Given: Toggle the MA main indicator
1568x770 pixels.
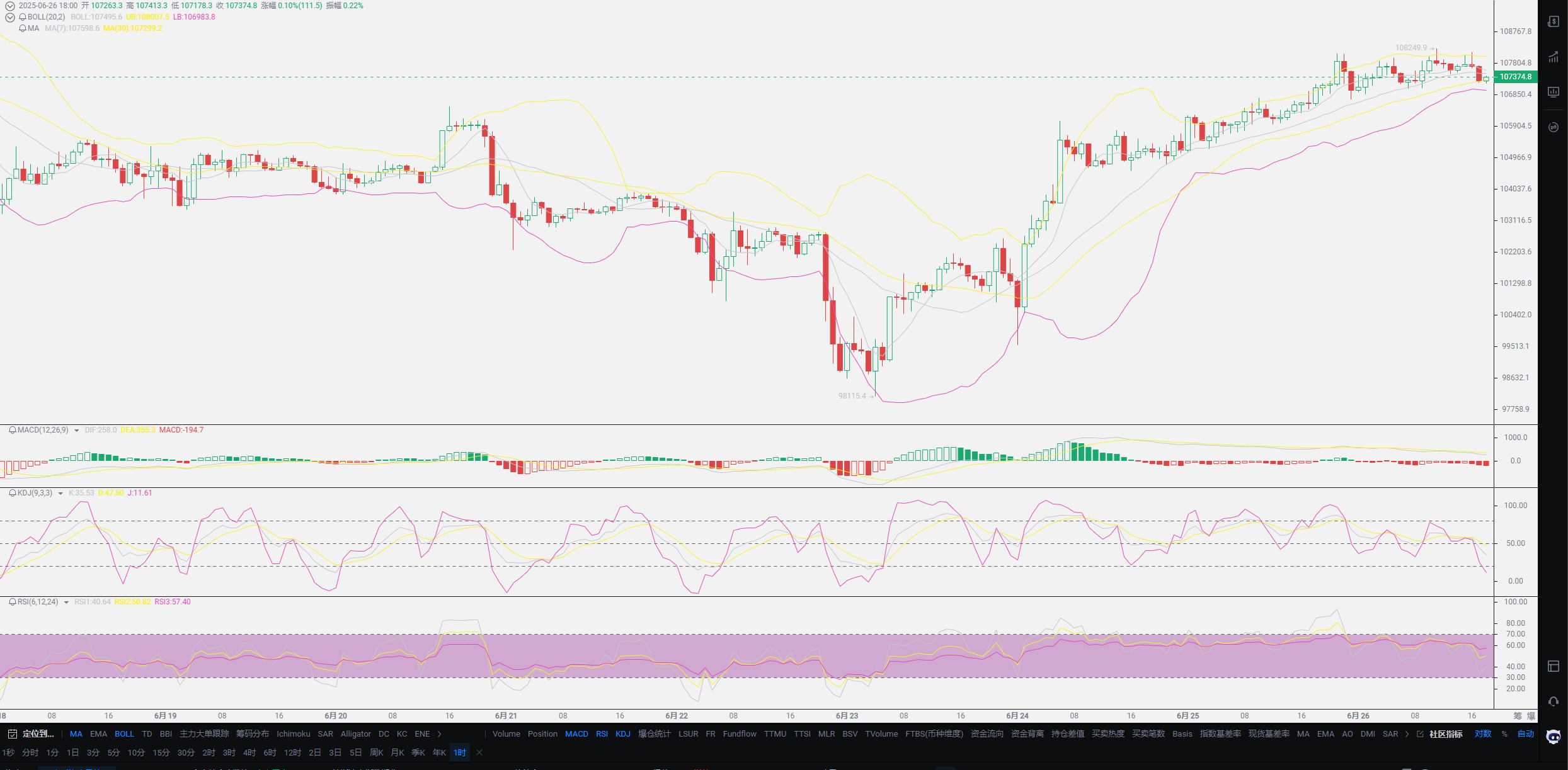Looking at the screenshot, I should tap(76, 734).
